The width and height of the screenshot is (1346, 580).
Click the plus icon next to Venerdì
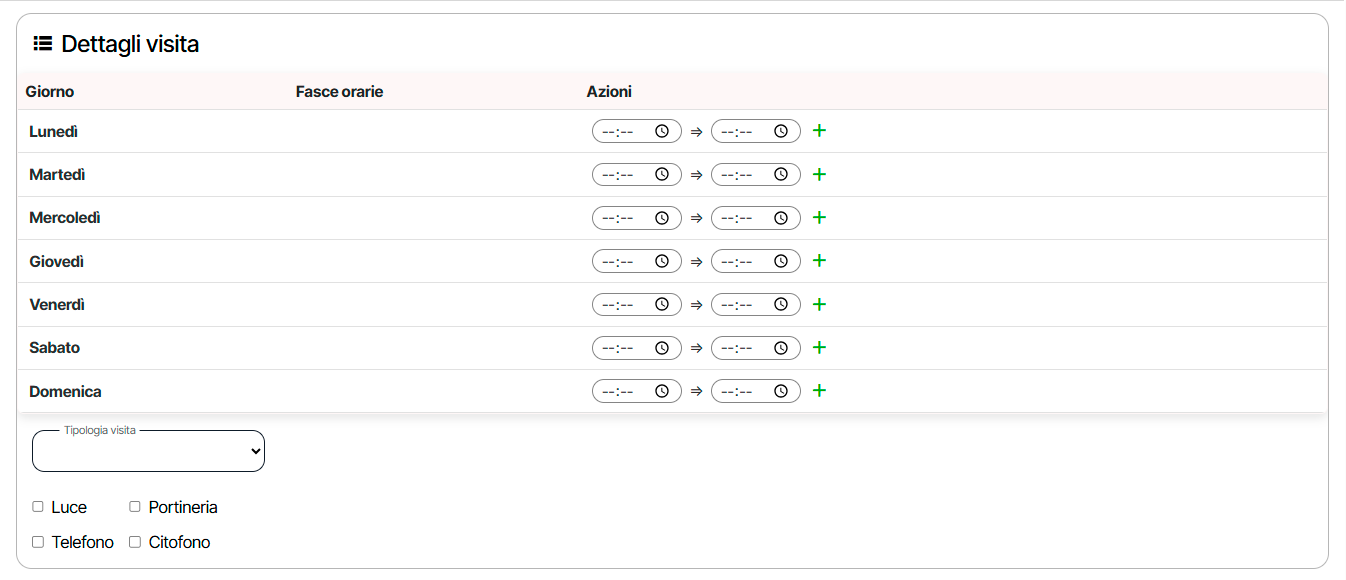click(x=819, y=304)
